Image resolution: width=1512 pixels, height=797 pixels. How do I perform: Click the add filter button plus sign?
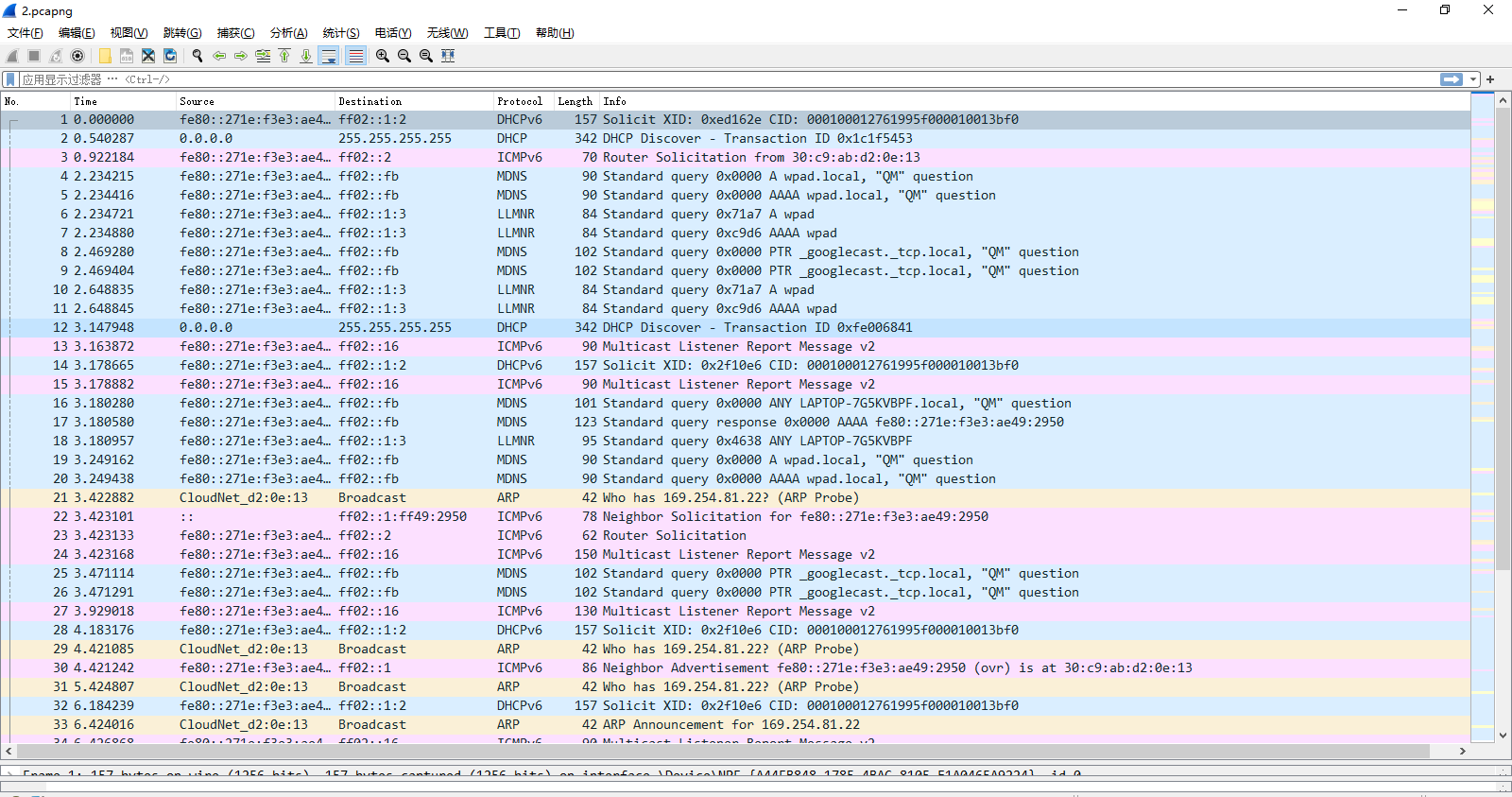(x=1490, y=79)
